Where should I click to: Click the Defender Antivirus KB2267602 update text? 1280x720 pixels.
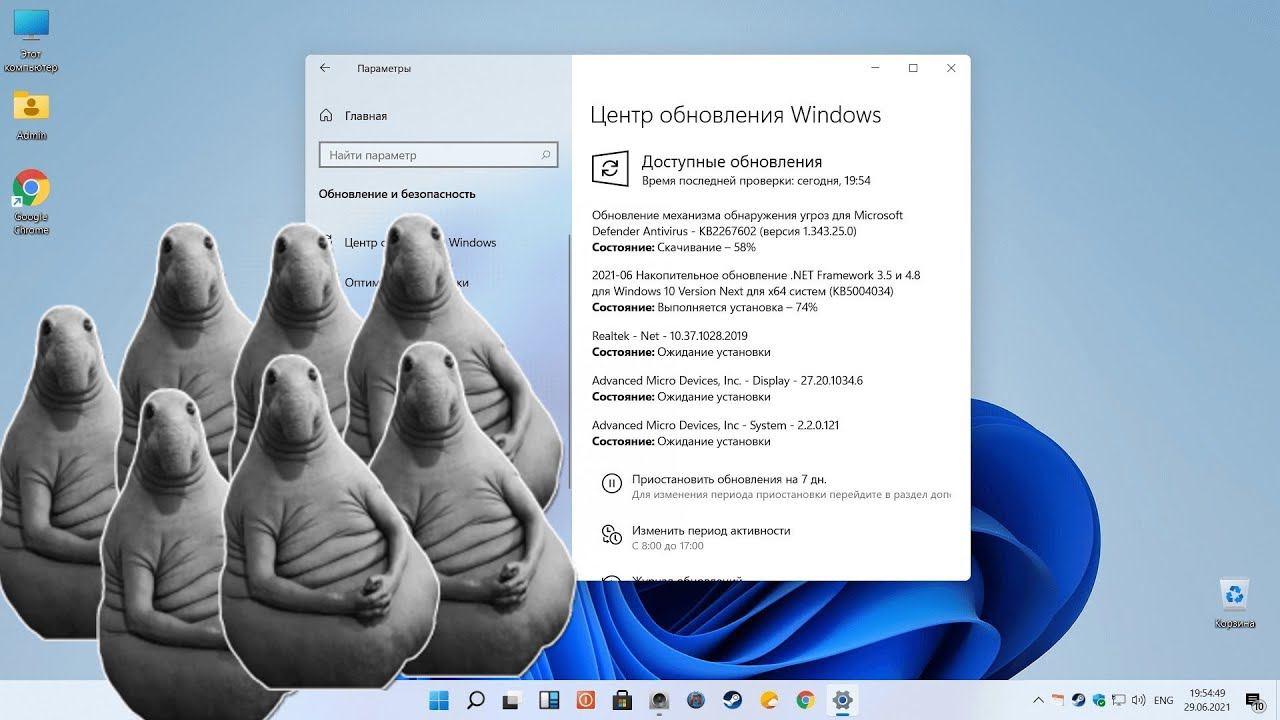747,223
